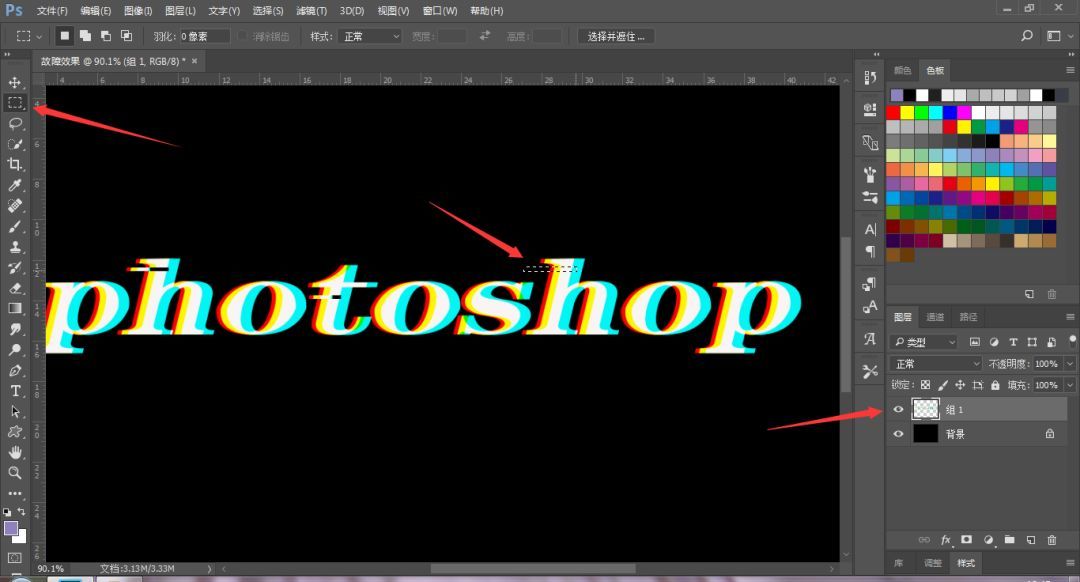Click the Blur tool icon
The width and height of the screenshot is (1080, 582).
click(14, 329)
